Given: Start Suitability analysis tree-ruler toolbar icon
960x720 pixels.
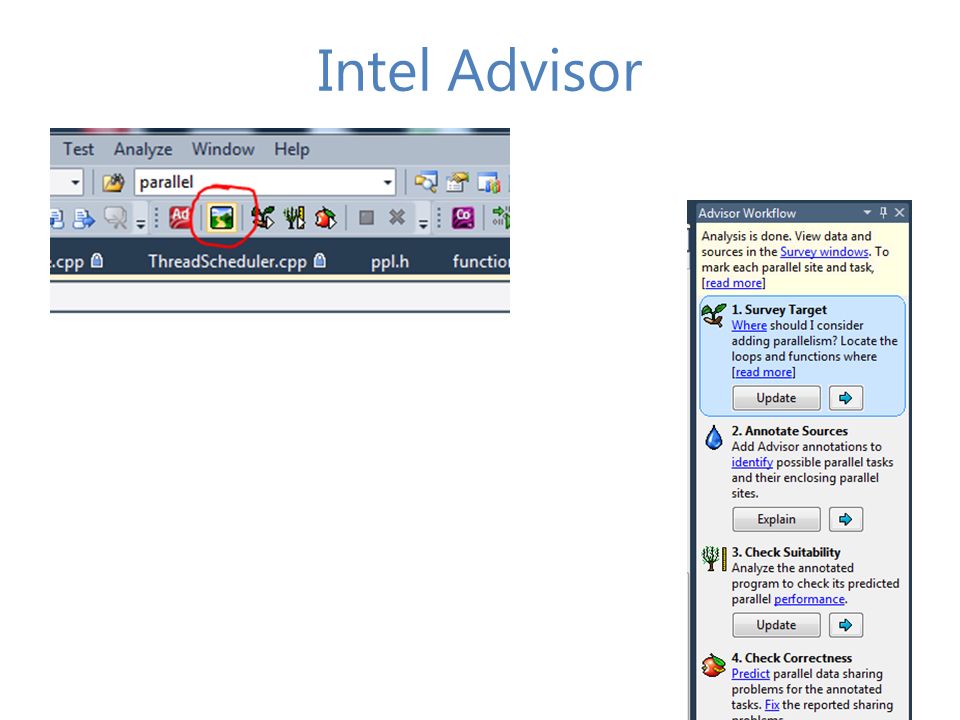Looking at the screenshot, I should point(294,217).
